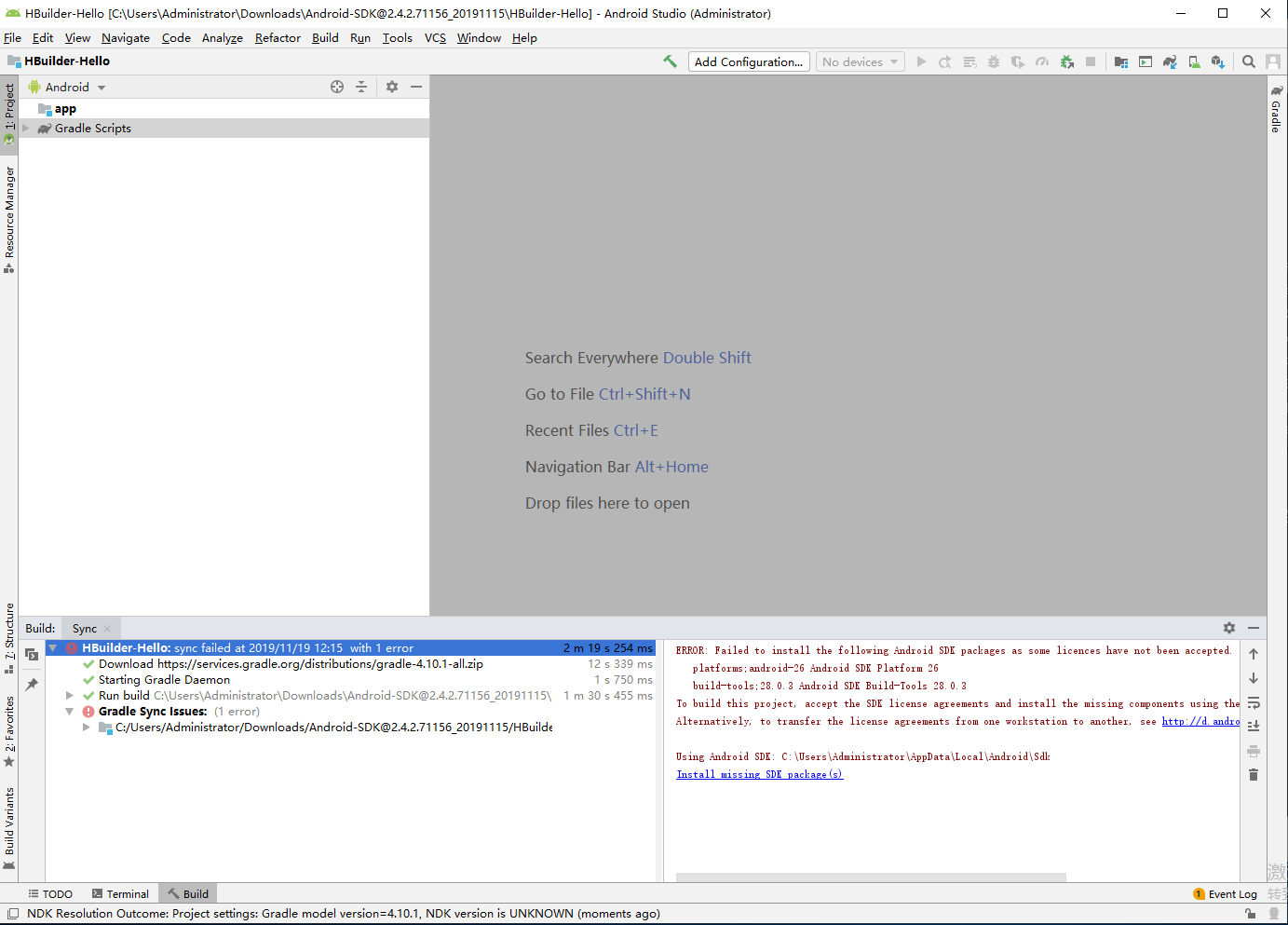Image resolution: width=1288 pixels, height=925 pixels.
Task: Click the Run Anything icon
Action: pyautogui.click(x=1146, y=61)
